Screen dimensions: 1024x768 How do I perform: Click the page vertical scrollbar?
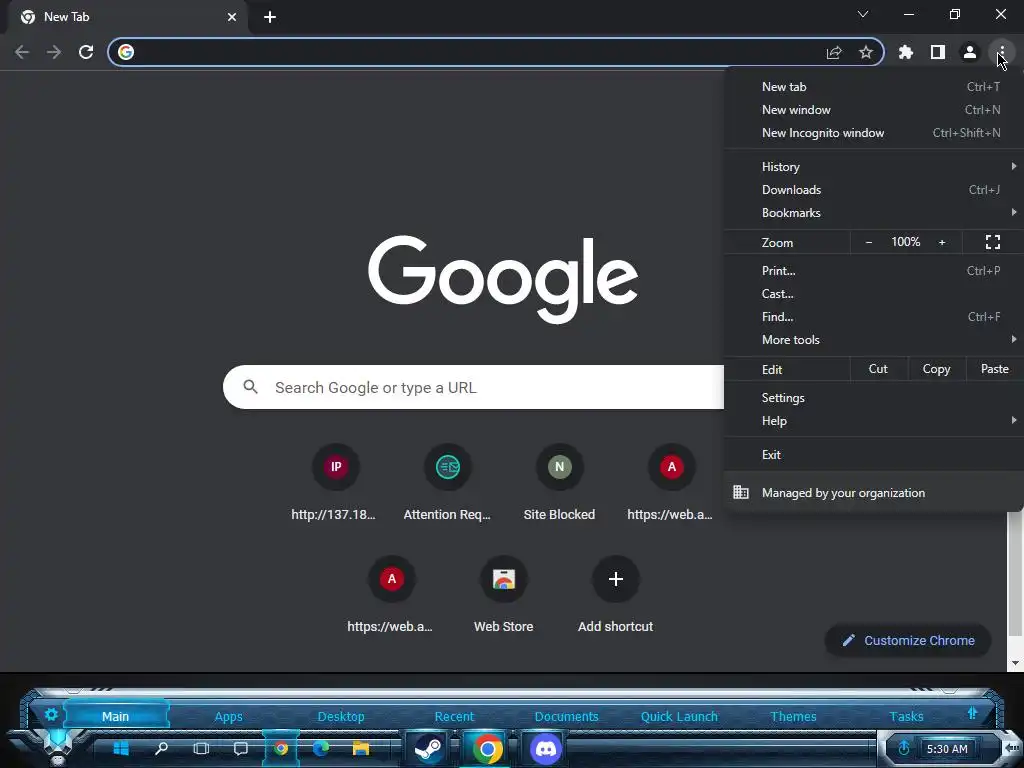1015,575
